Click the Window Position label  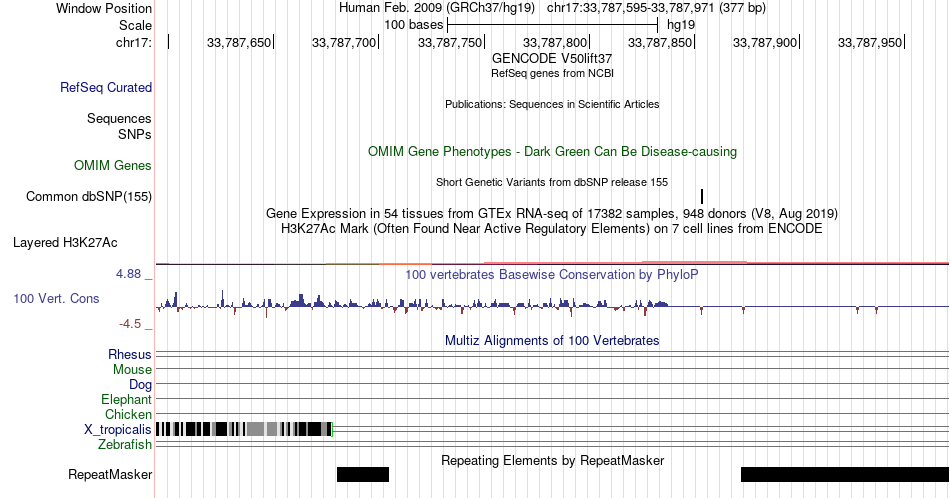(104, 8)
